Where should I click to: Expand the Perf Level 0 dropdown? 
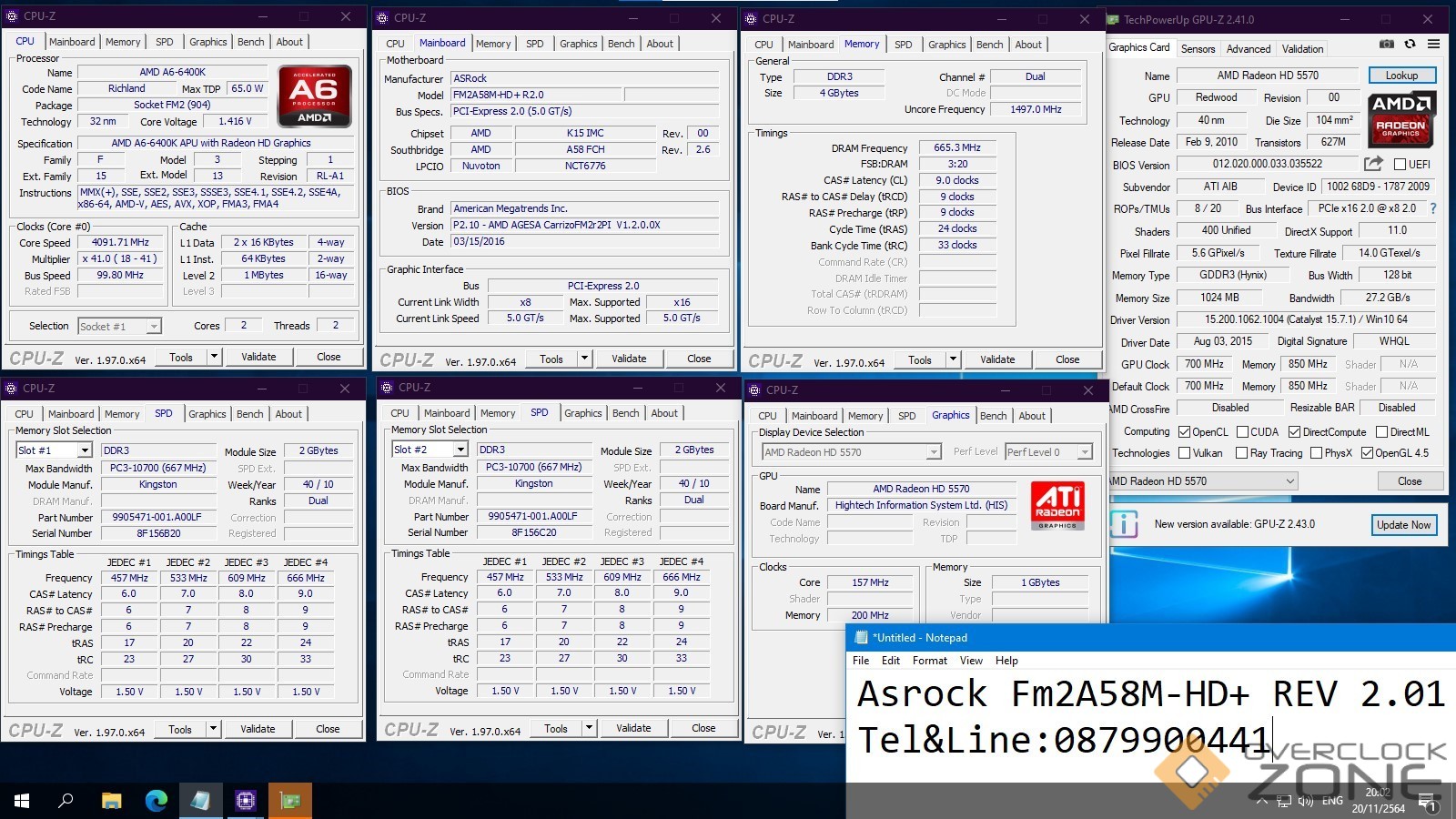click(x=1085, y=452)
